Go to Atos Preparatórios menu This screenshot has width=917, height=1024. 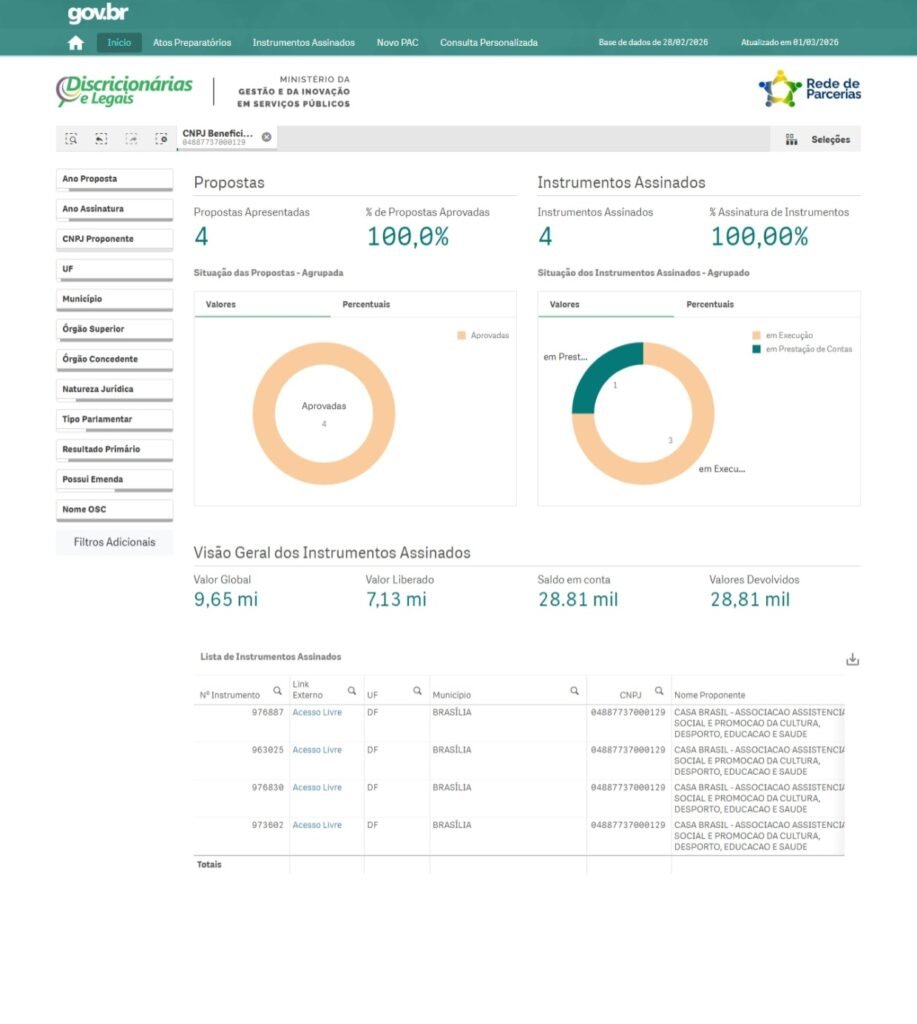192,43
